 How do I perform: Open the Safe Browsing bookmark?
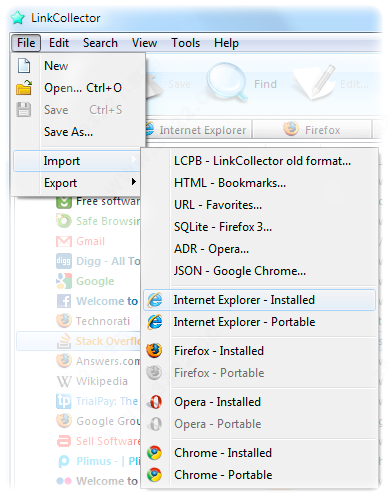108,221
